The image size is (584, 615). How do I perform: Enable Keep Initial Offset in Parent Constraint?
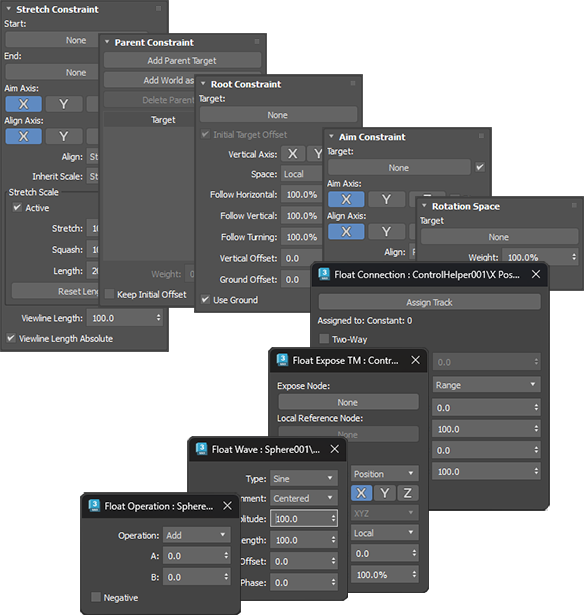pos(109,294)
